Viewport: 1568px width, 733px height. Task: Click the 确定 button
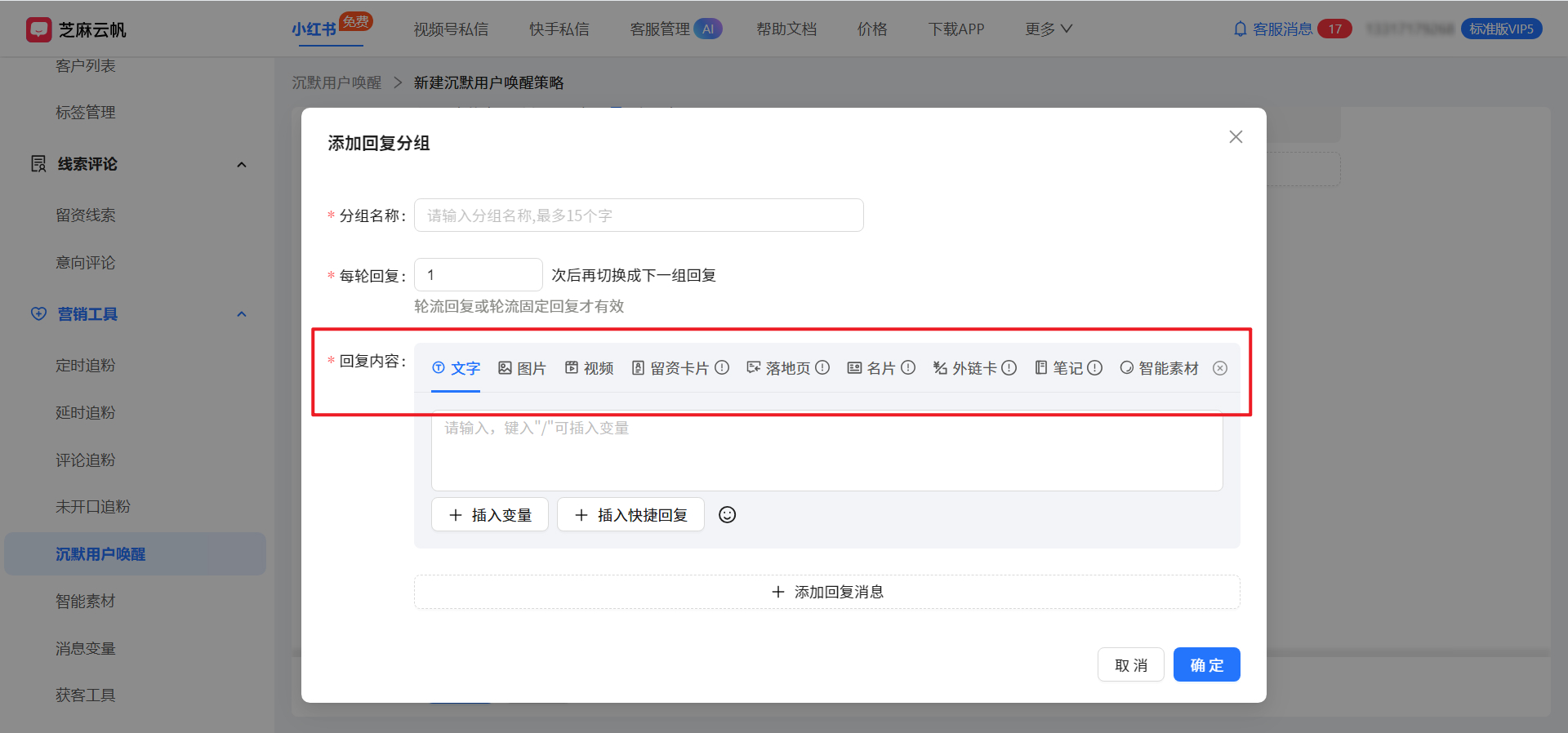(x=1206, y=664)
